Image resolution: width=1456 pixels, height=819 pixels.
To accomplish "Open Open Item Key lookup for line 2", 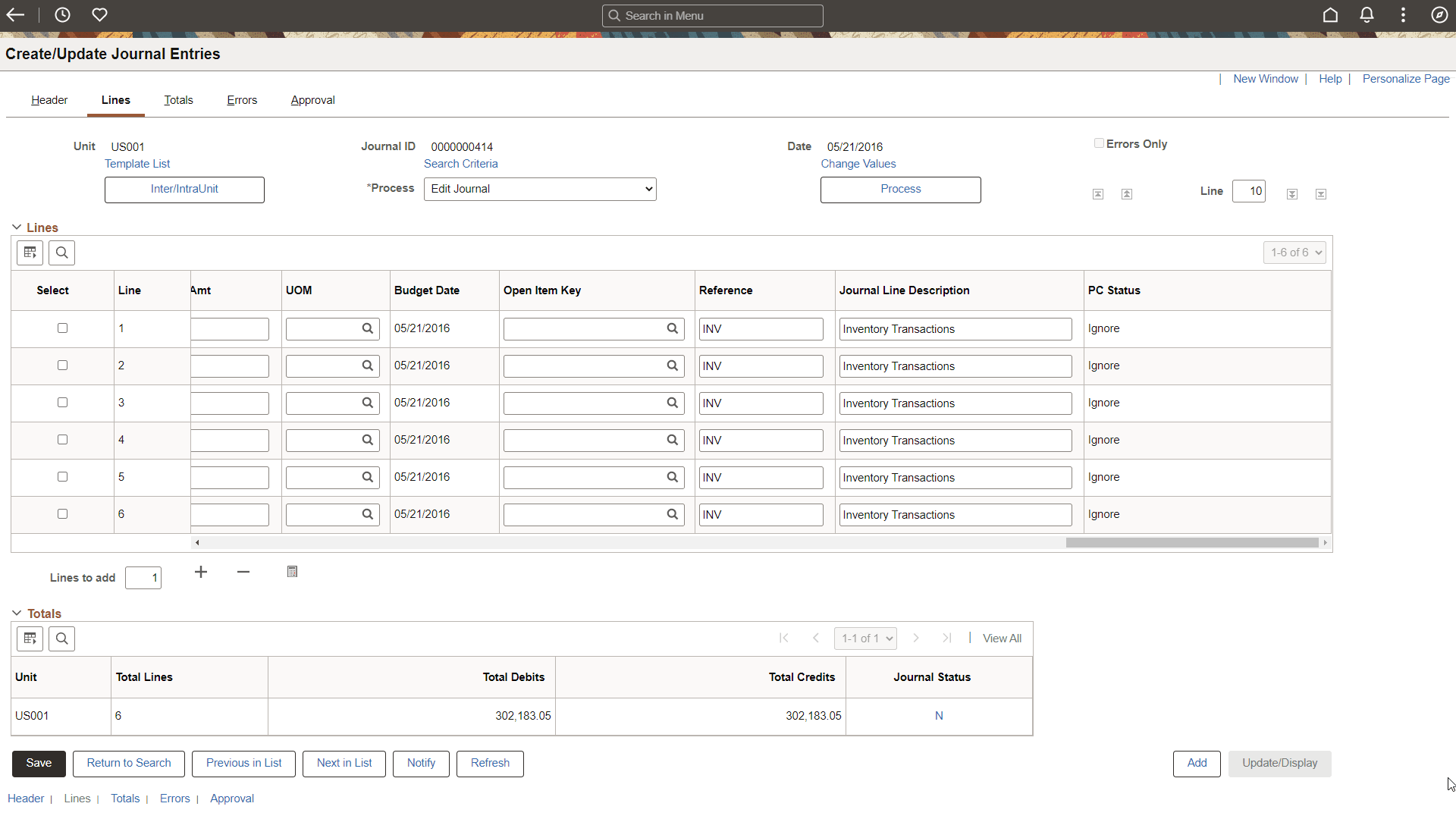I will click(672, 366).
